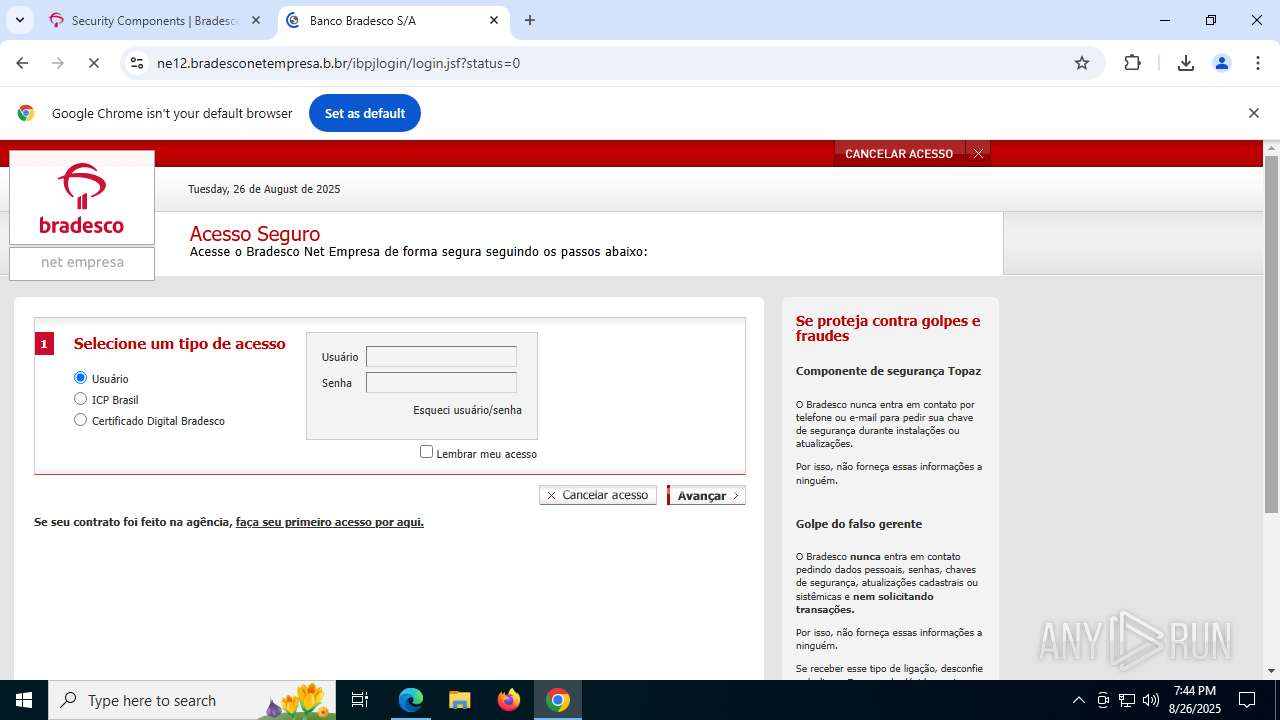Close the Security Components tab
1280x720 pixels.
pos(255,20)
